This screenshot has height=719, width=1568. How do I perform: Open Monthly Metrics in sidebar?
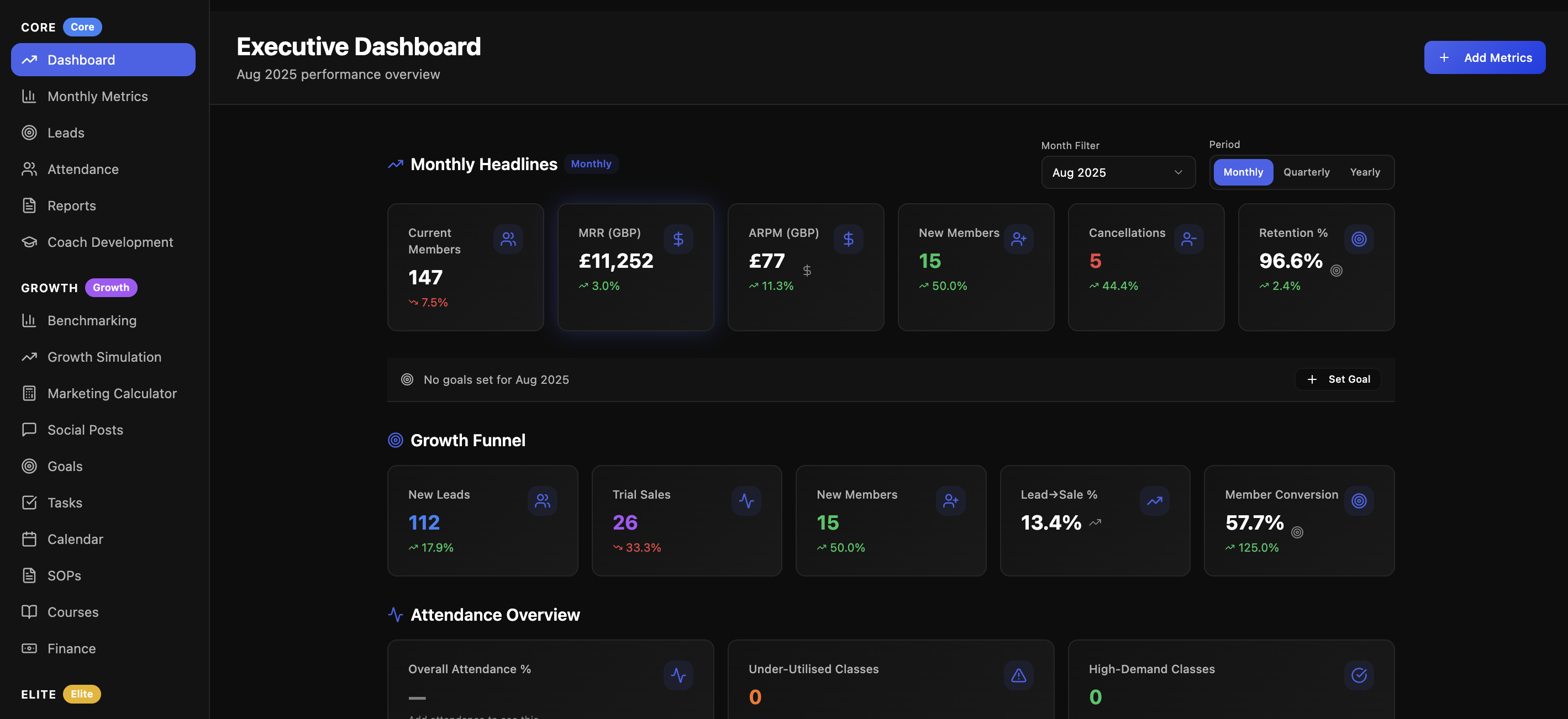97,96
